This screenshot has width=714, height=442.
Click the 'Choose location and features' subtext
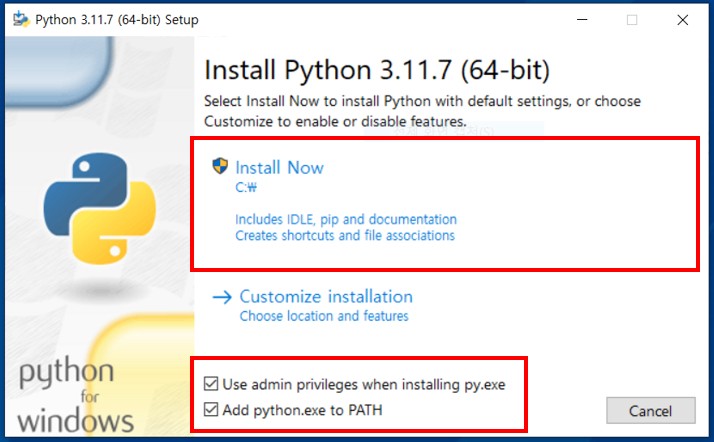(x=324, y=316)
